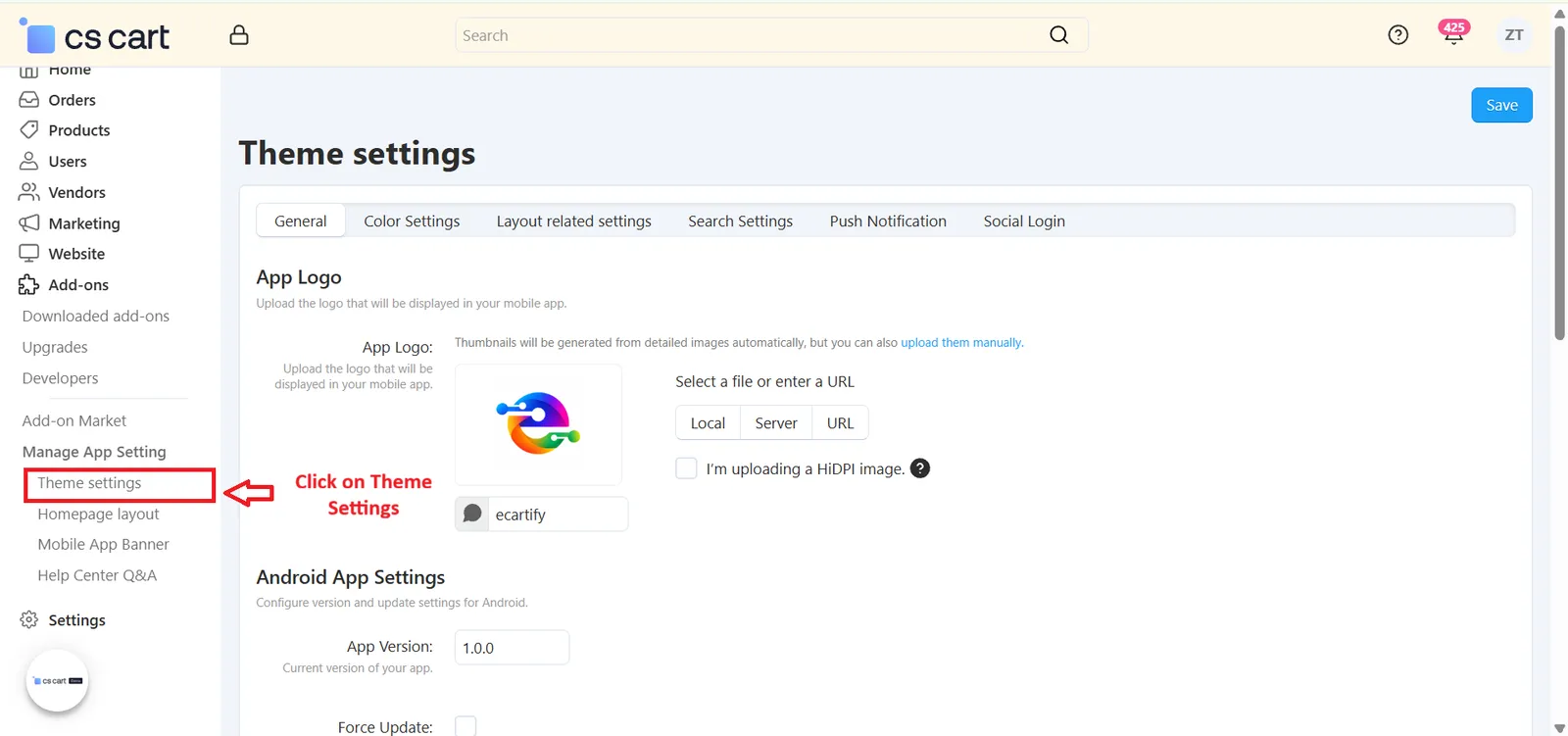This screenshot has height=736, width=1568.
Task: Open the help question mark icon
Action: [1398, 35]
